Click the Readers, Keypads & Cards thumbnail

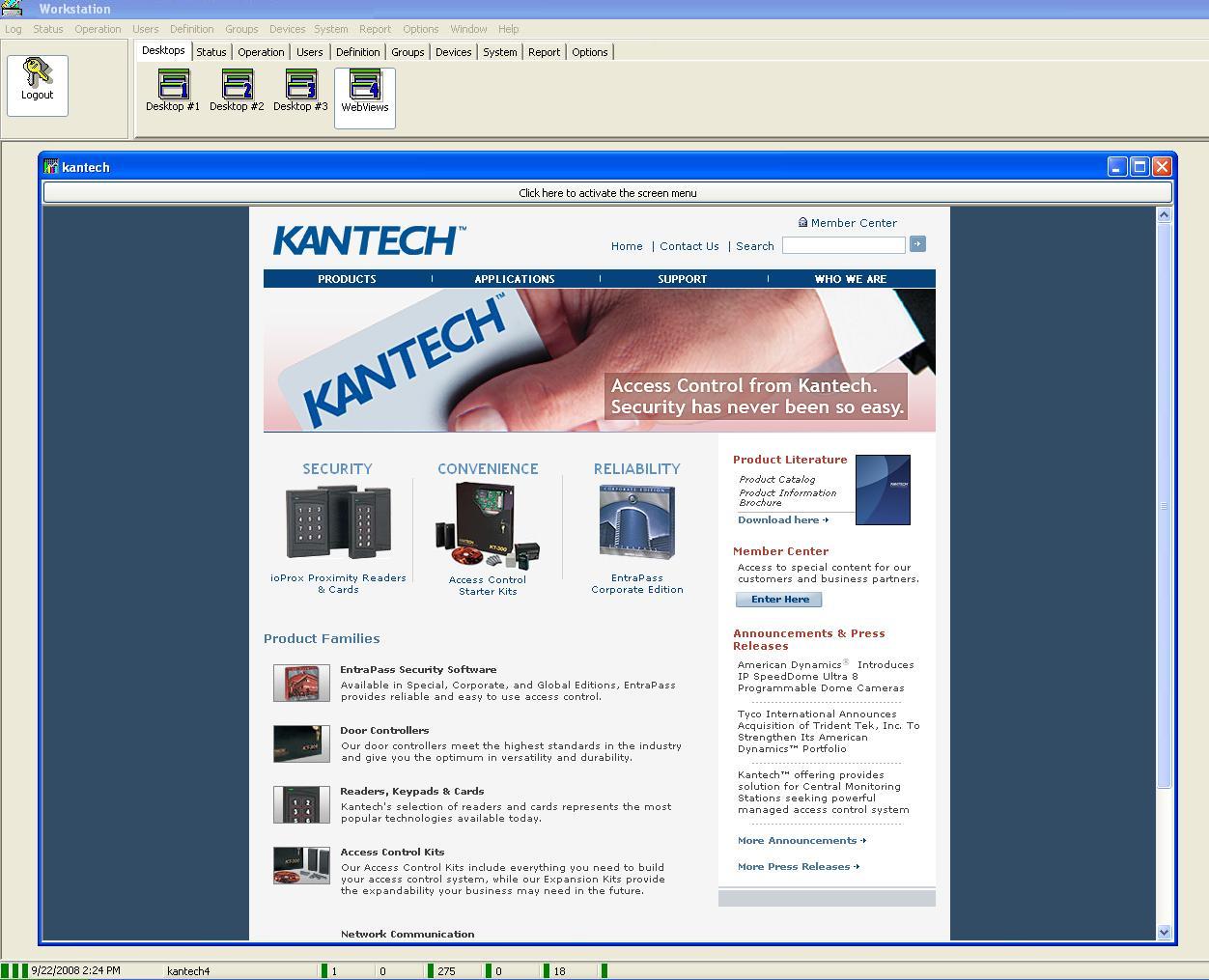[x=301, y=804]
